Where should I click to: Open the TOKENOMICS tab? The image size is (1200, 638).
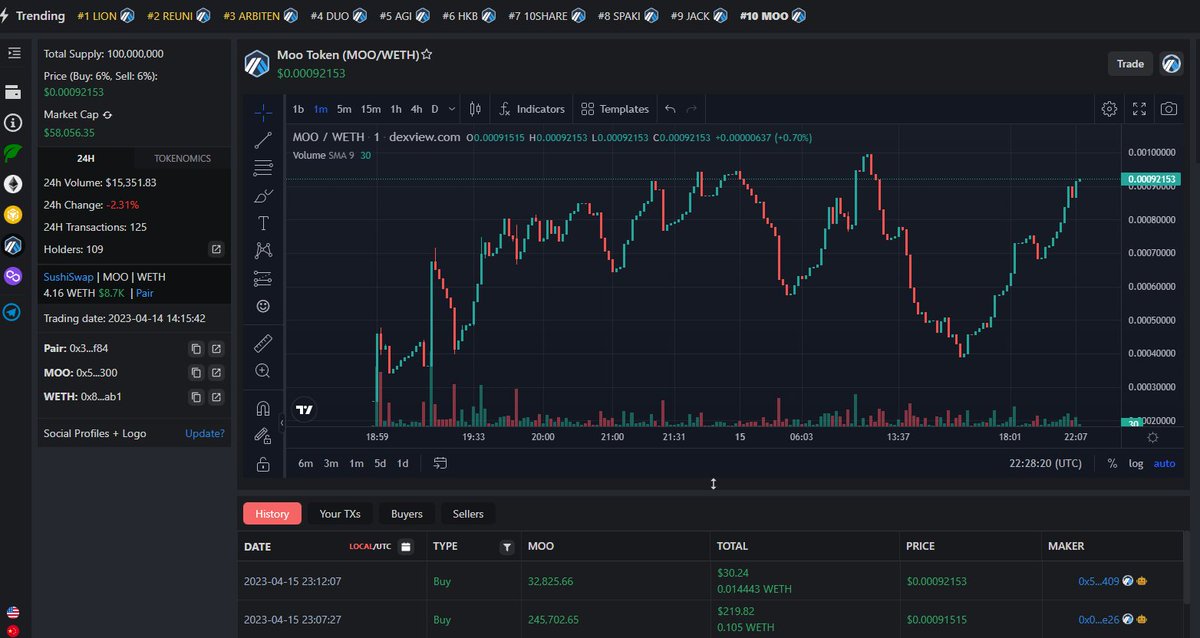[181, 158]
